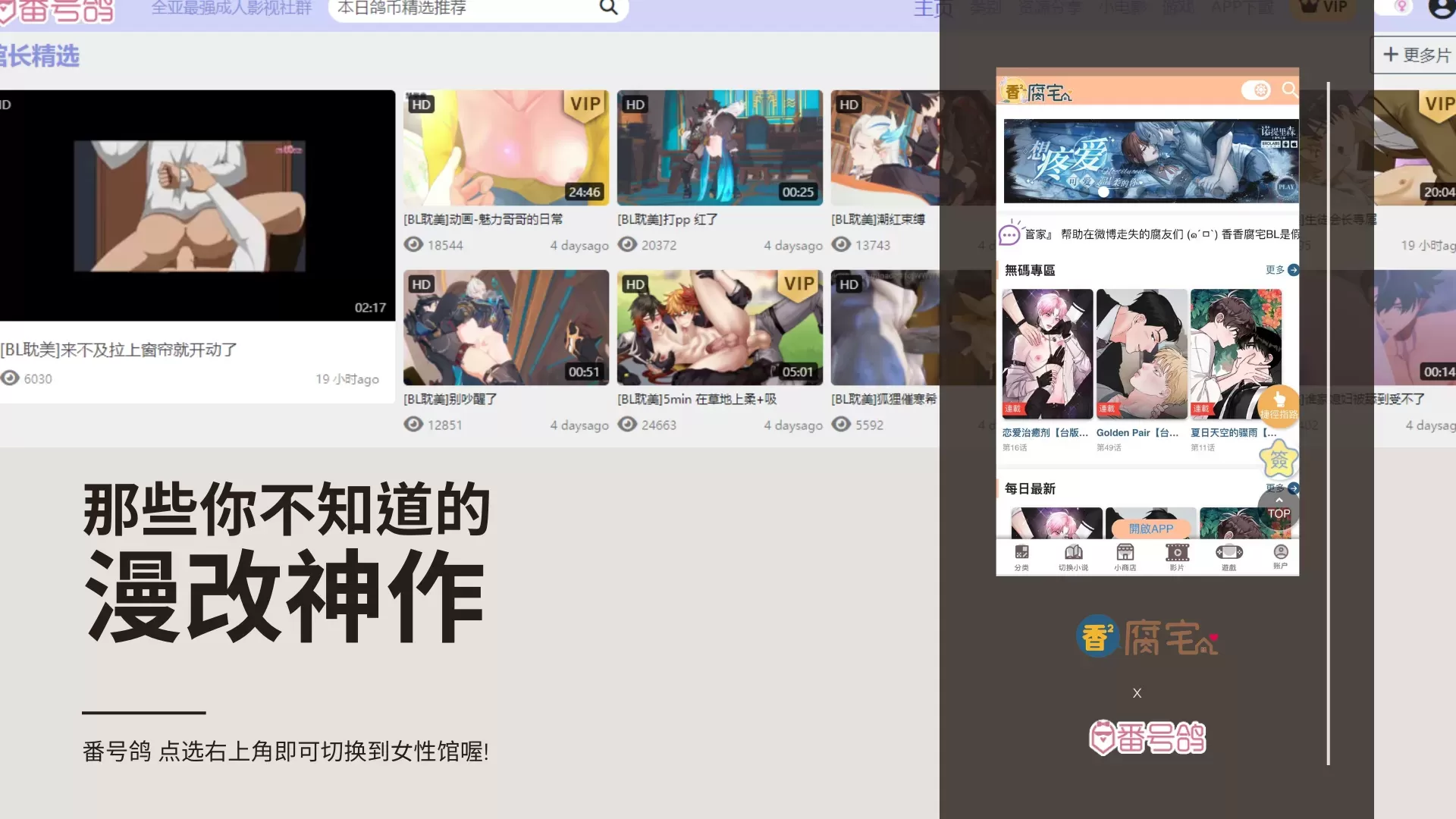Toggle the gear switch in 腐宅 app header

(1256, 90)
